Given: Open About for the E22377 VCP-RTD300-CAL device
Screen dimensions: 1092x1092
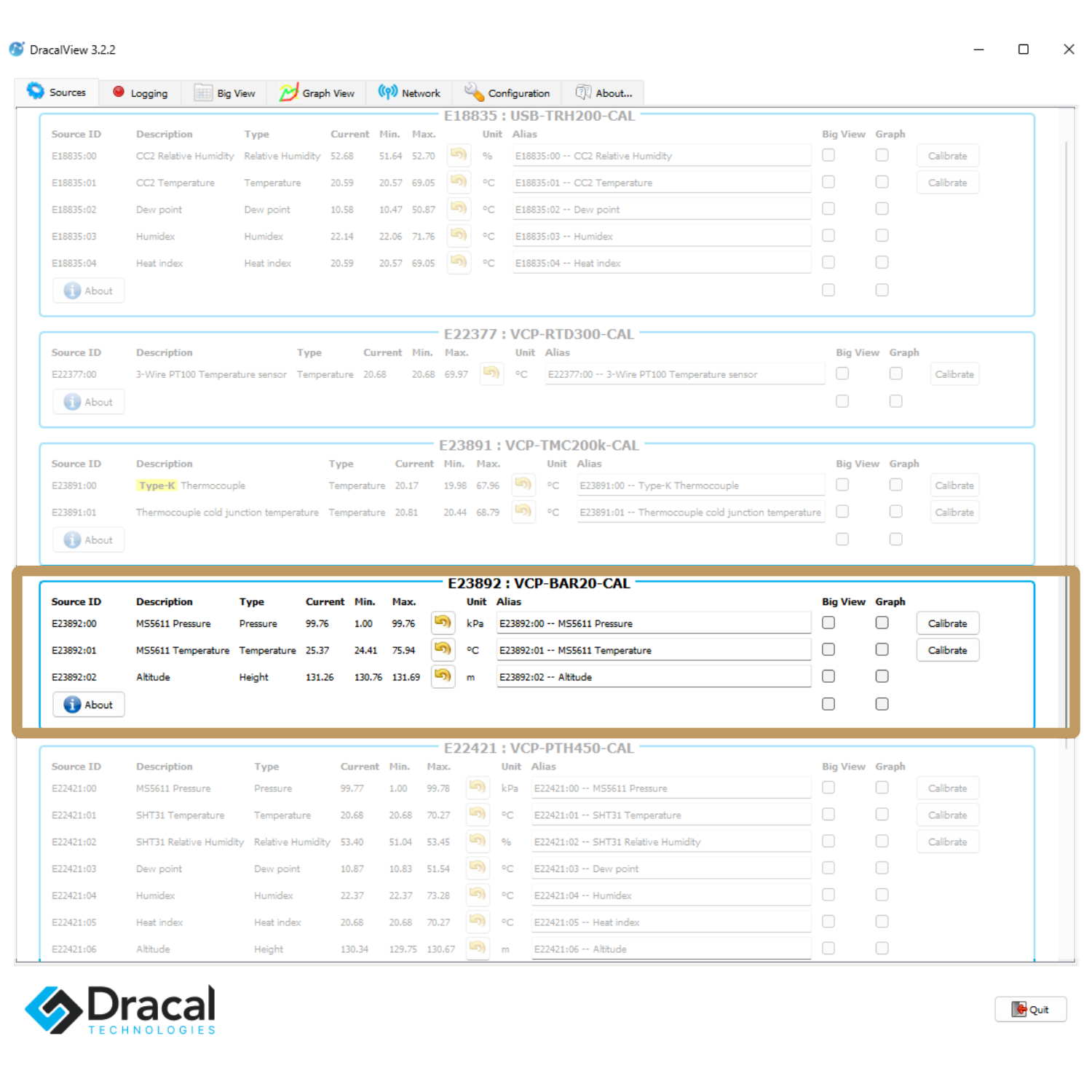Looking at the screenshot, I should (x=88, y=402).
